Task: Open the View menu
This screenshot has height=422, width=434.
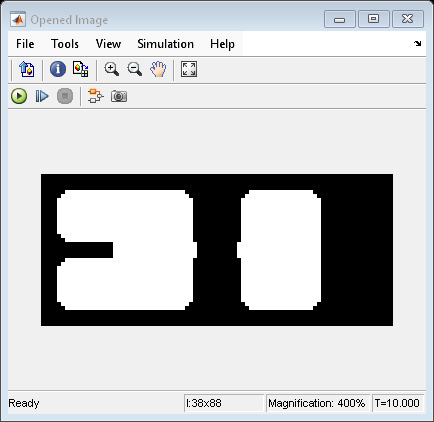Action: pyautogui.click(x=108, y=44)
